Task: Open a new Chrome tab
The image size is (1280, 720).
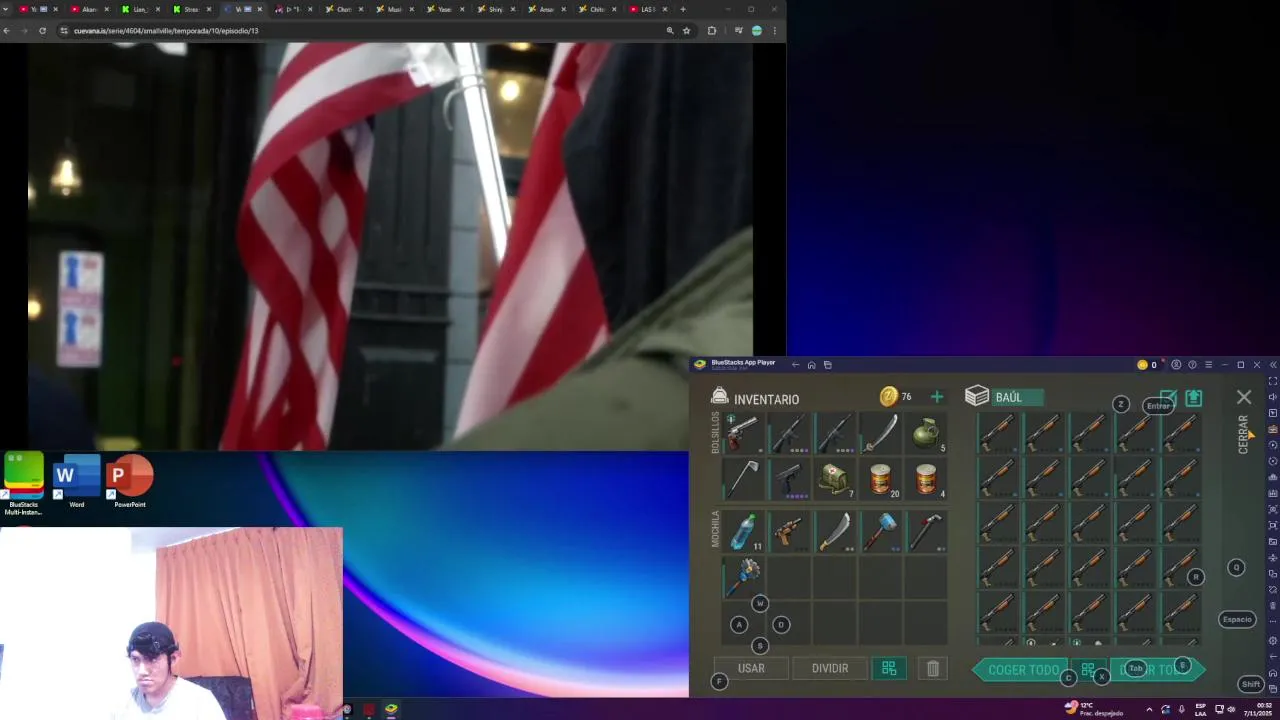Action: [x=683, y=9]
